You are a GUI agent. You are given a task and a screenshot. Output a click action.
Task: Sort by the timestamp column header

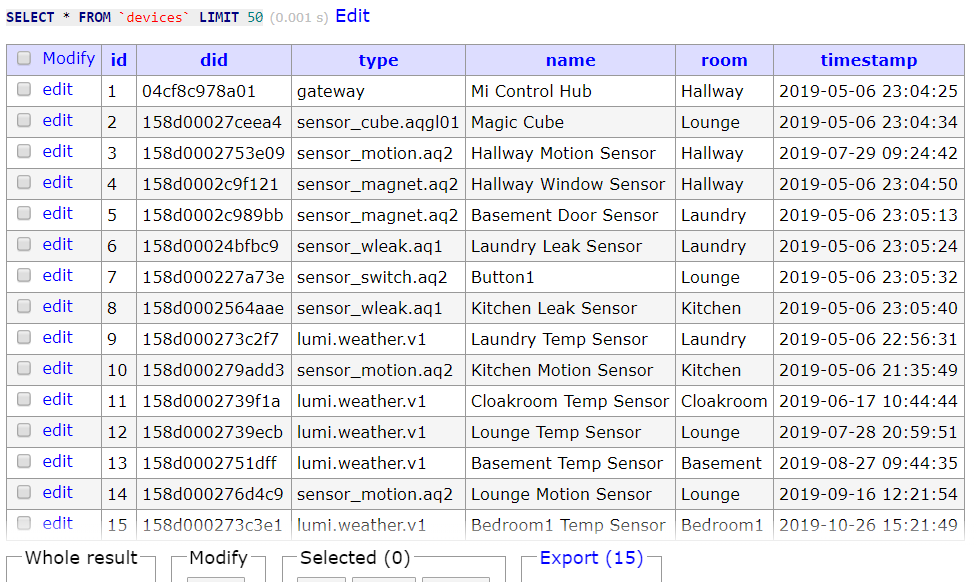(x=868, y=60)
